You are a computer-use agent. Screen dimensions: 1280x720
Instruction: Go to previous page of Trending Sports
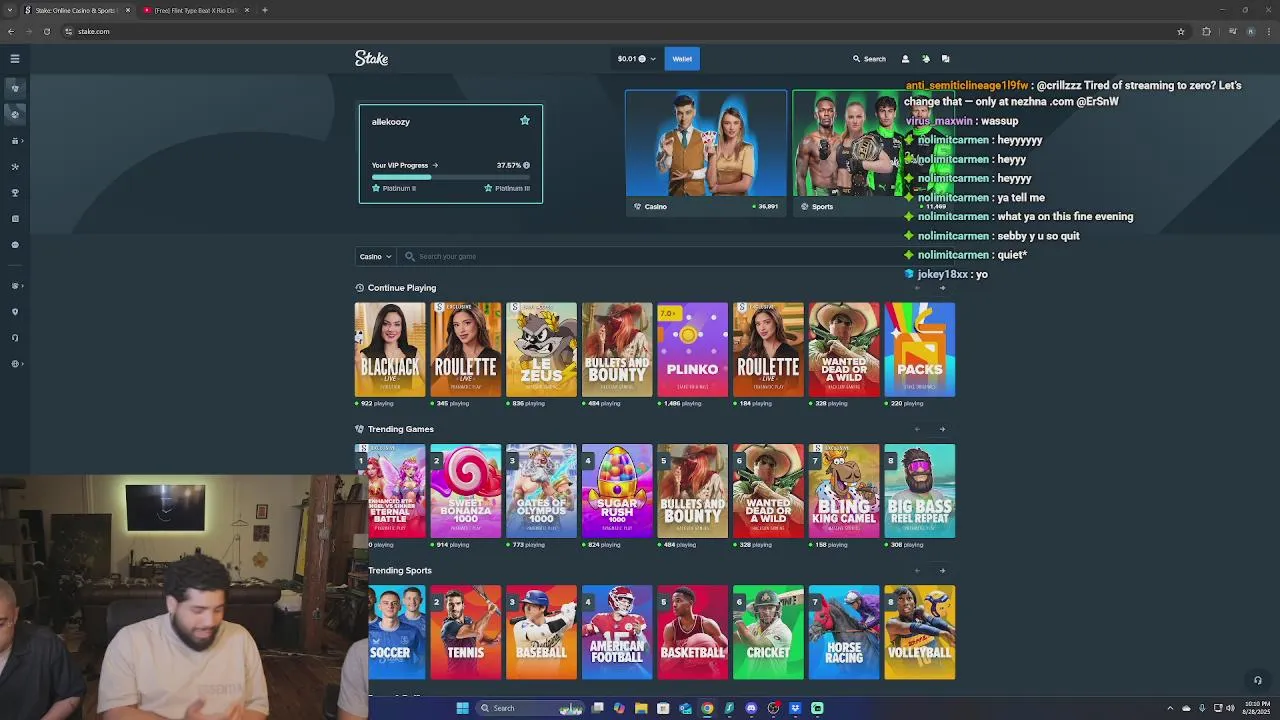pyautogui.click(x=917, y=570)
